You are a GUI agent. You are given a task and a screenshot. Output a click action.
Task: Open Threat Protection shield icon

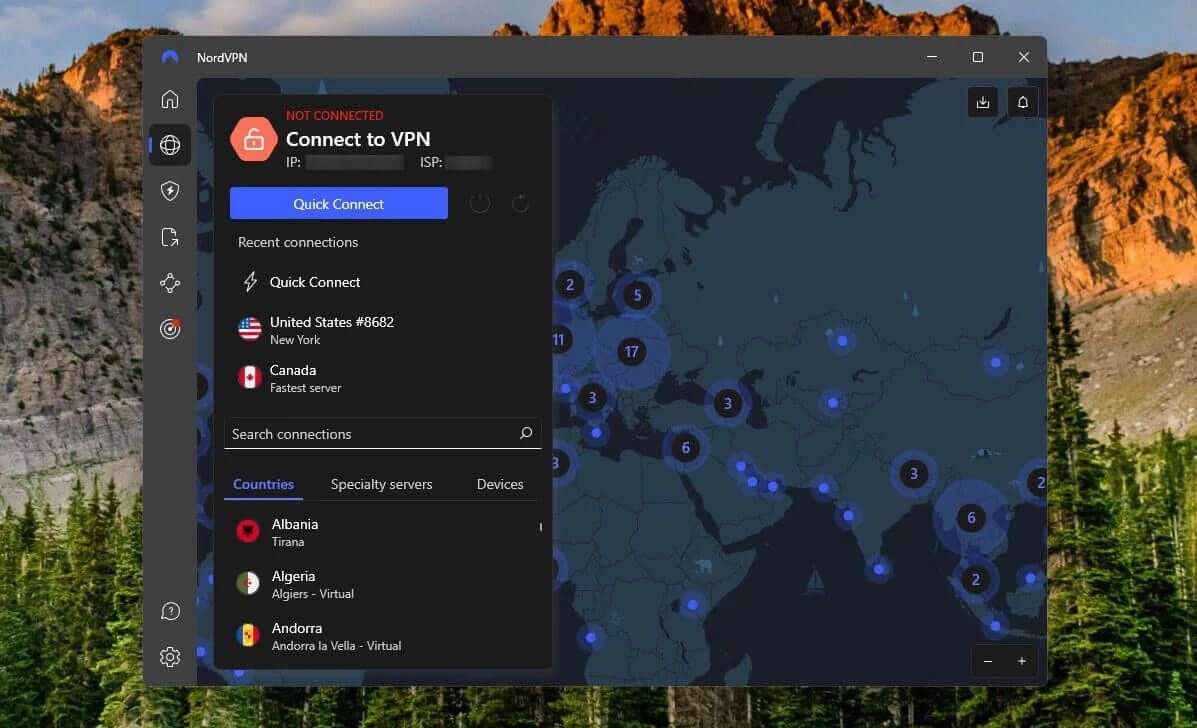169,191
